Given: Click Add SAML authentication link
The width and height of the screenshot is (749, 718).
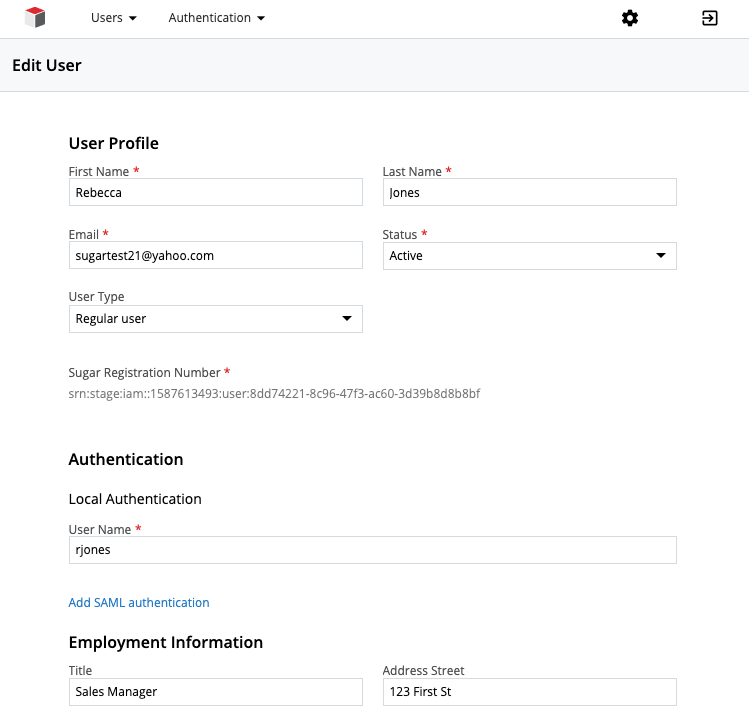Looking at the screenshot, I should [x=139, y=603].
